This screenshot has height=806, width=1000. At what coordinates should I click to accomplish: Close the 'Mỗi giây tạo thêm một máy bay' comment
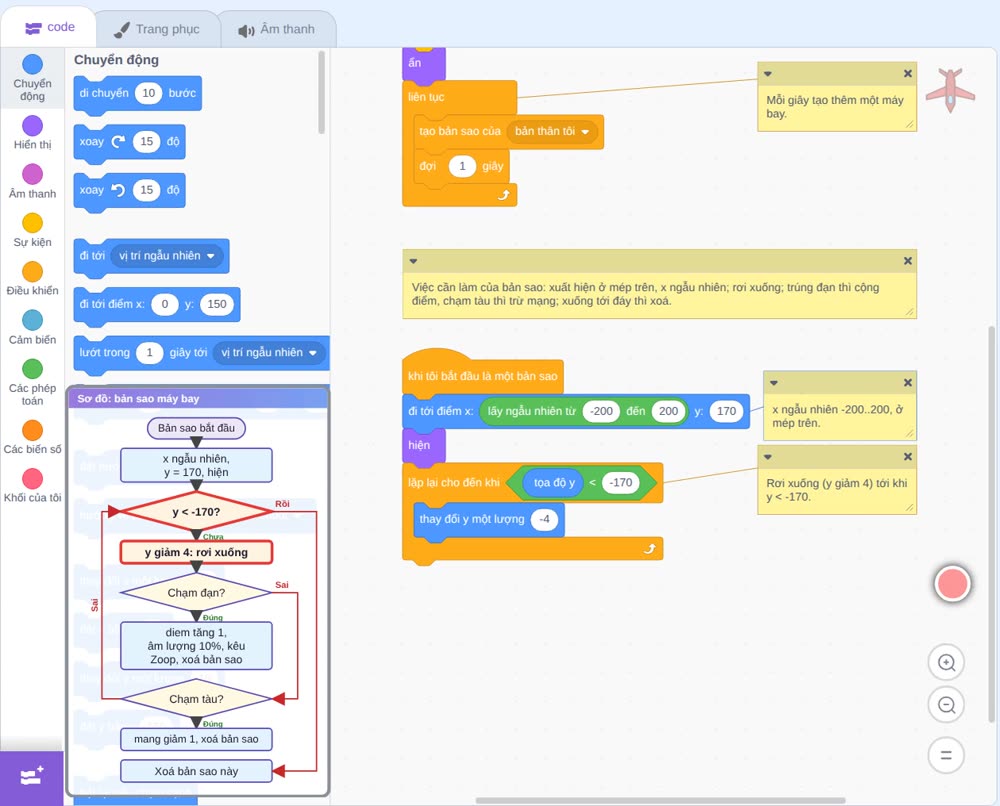tap(908, 74)
